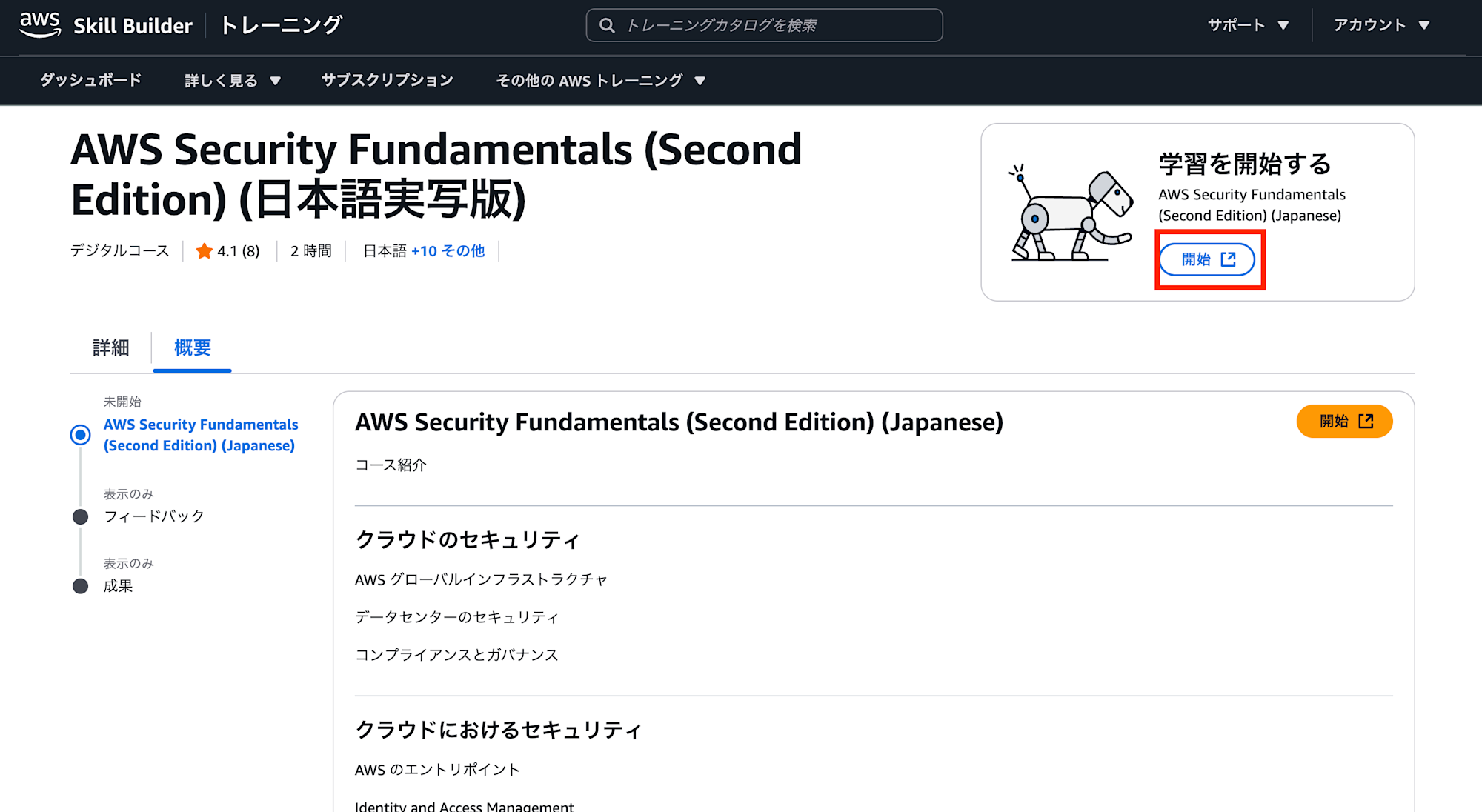The width and height of the screenshot is (1482, 812).
Task: Click the 2 時間 duration text
Action: 311,251
